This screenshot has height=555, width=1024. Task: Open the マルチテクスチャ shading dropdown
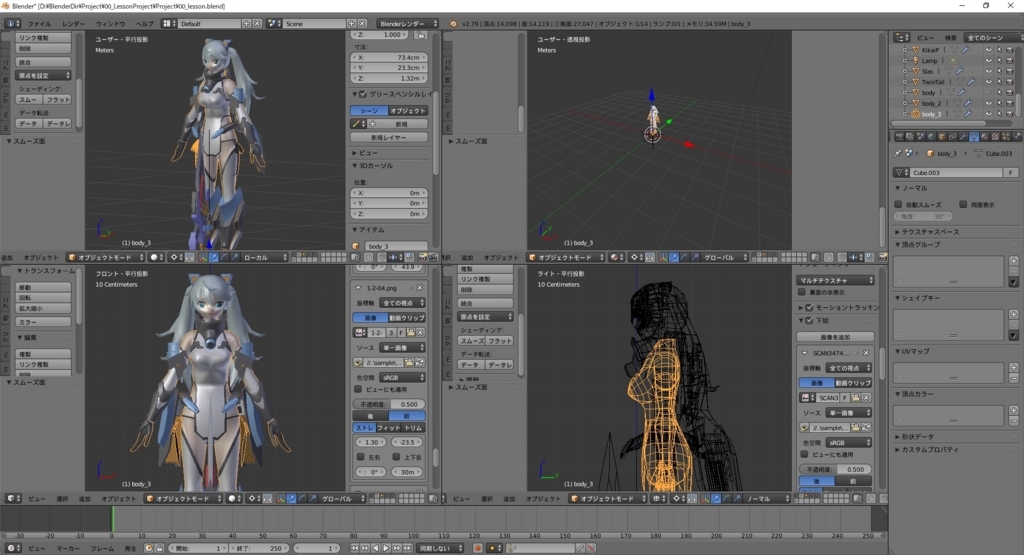835,280
